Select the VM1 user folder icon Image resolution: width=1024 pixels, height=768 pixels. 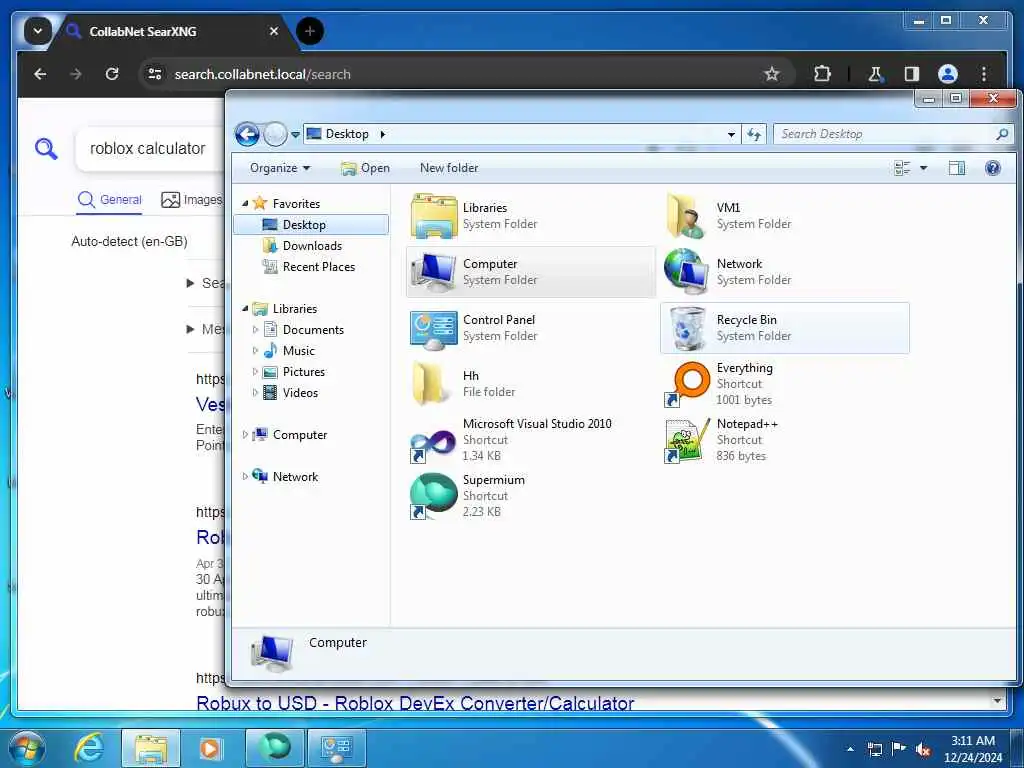pyautogui.click(x=685, y=216)
